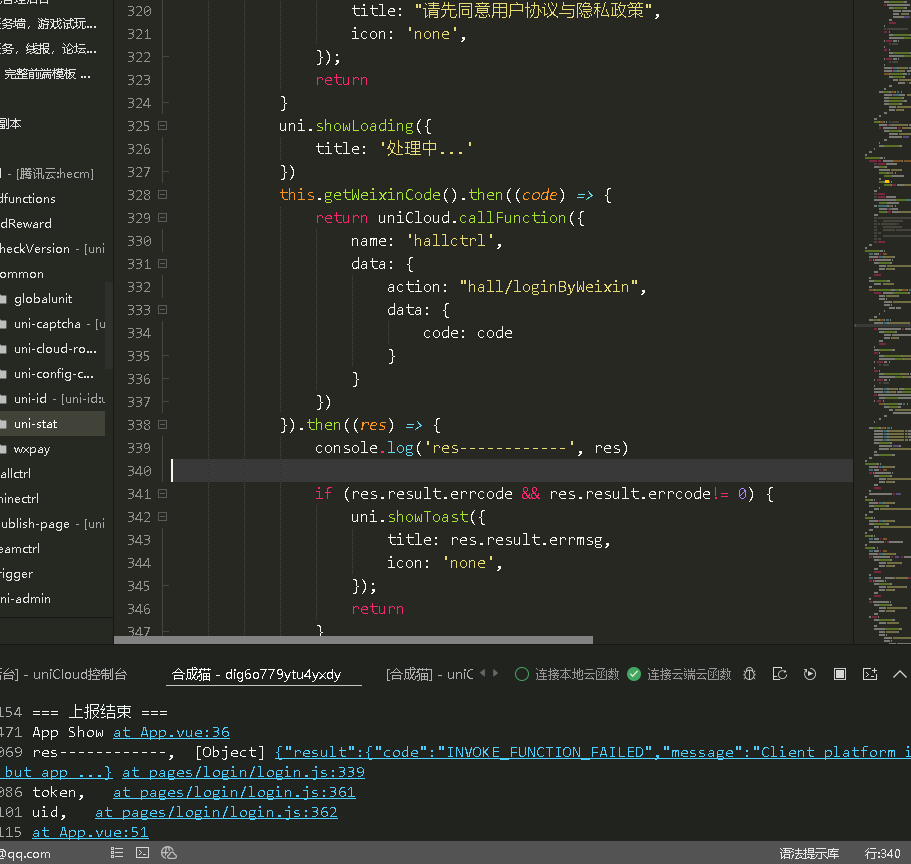This screenshot has height=864, width=911.
Task: Click the rightmost clear console icon
Action: click(x=870, y=674)
